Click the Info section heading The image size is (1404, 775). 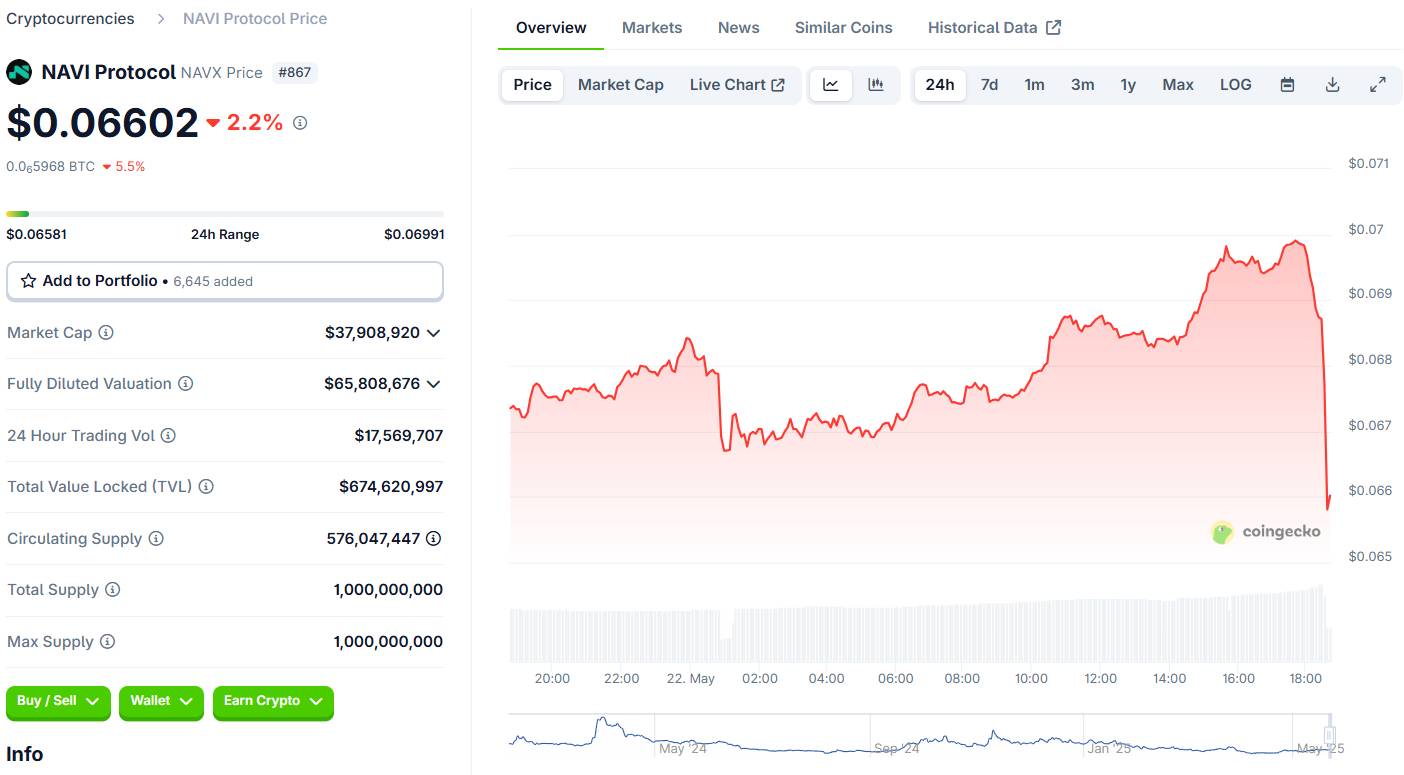[x=25, y=754]
